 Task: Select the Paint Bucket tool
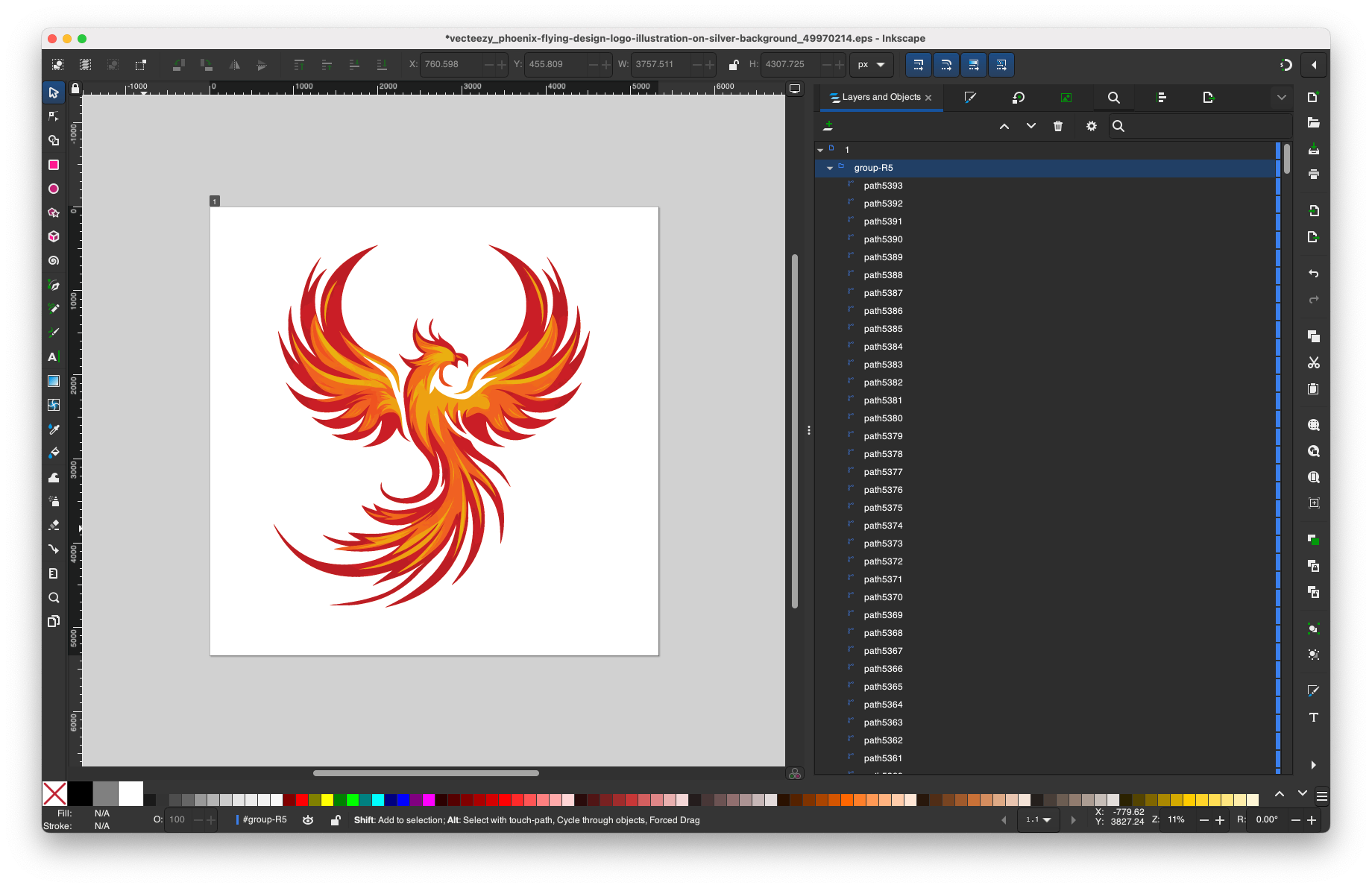[x=54, y=453]
